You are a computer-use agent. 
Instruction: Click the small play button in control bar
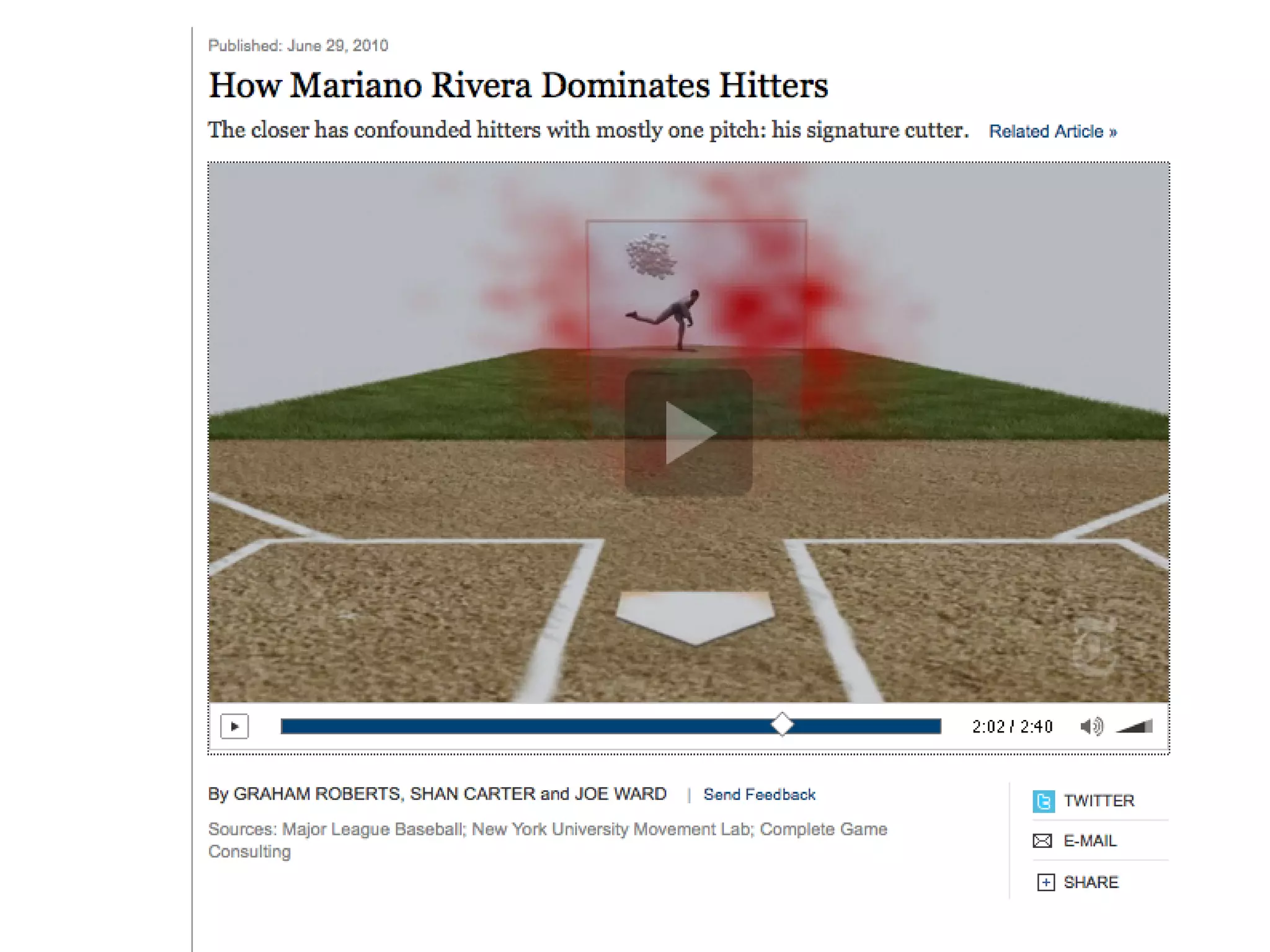(234, 726)
